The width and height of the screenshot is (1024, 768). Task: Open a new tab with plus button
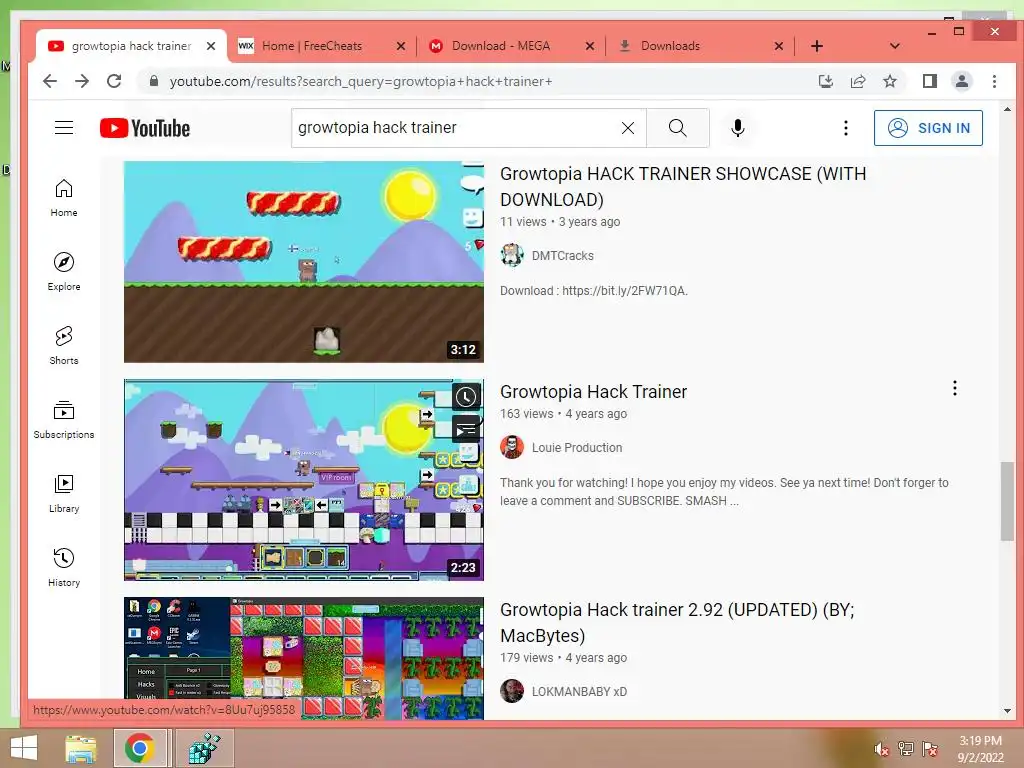click(x=816, y=46)
